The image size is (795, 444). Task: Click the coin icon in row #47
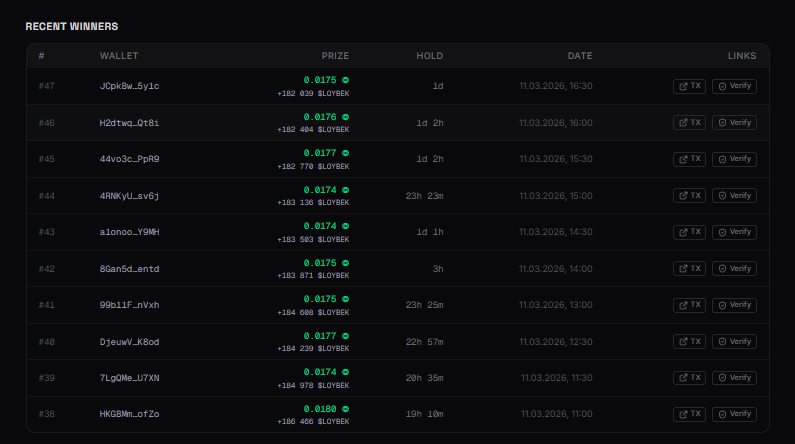click(345, 80)
